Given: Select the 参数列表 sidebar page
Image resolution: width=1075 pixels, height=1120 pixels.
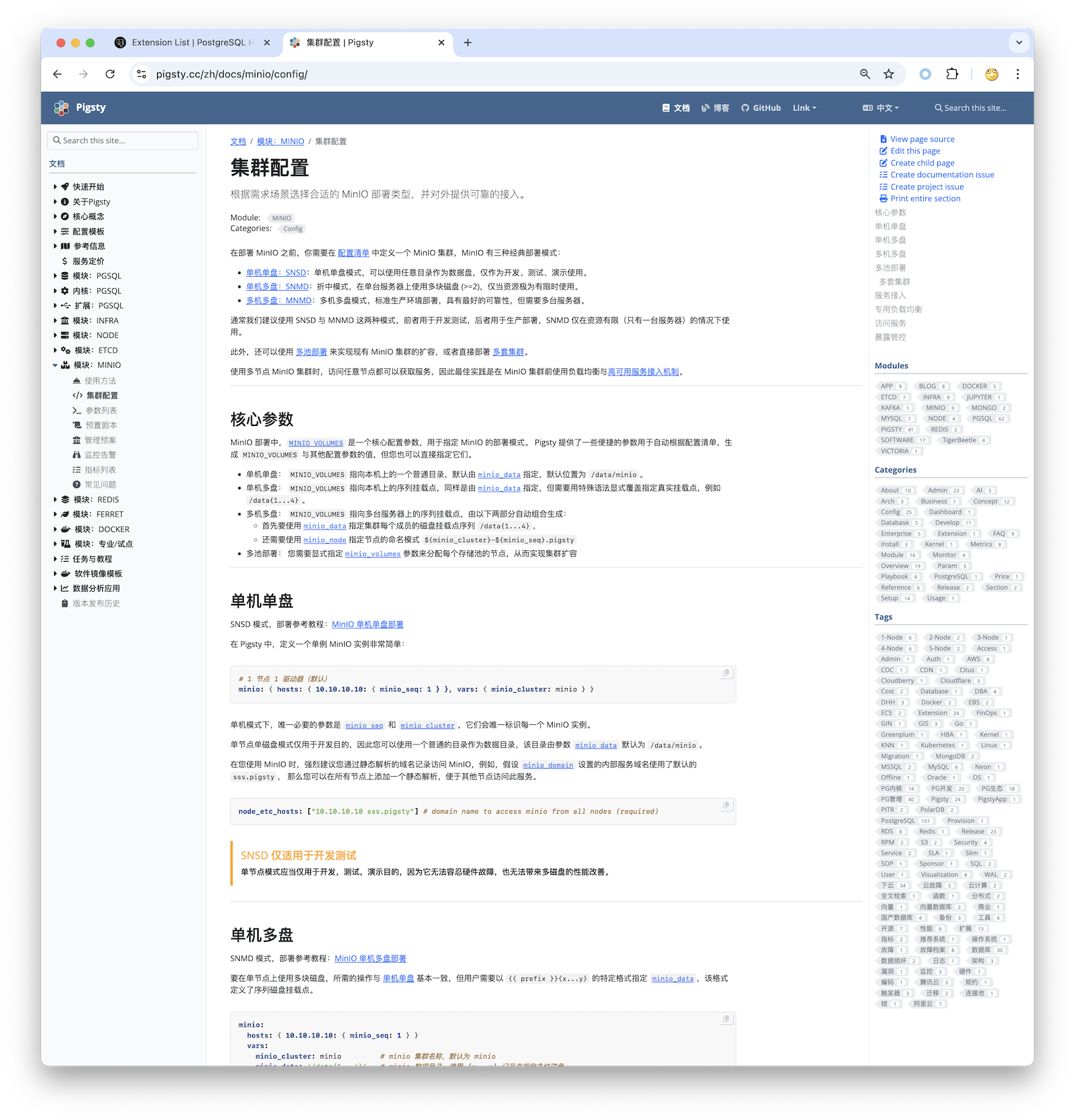Looking at the screenshot, I should coord(101,411).
